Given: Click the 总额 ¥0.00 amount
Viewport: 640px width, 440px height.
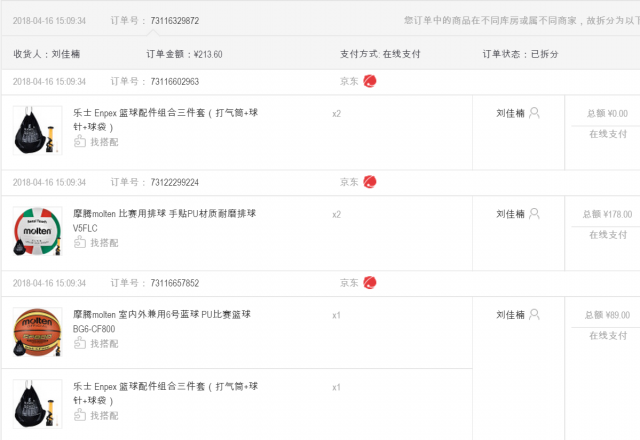Looking at the screenshot, I should [607, 113].
